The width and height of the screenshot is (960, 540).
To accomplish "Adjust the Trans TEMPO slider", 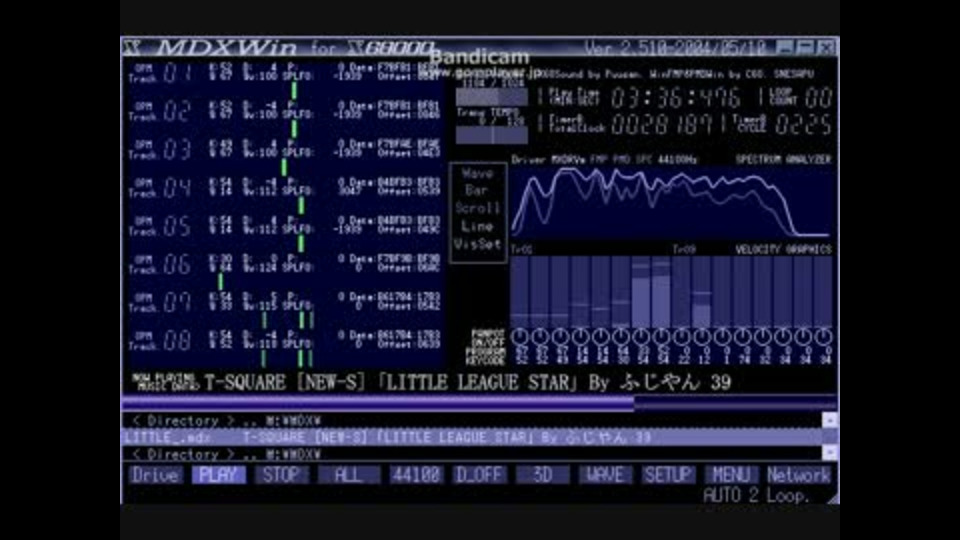I will [492, 135].
